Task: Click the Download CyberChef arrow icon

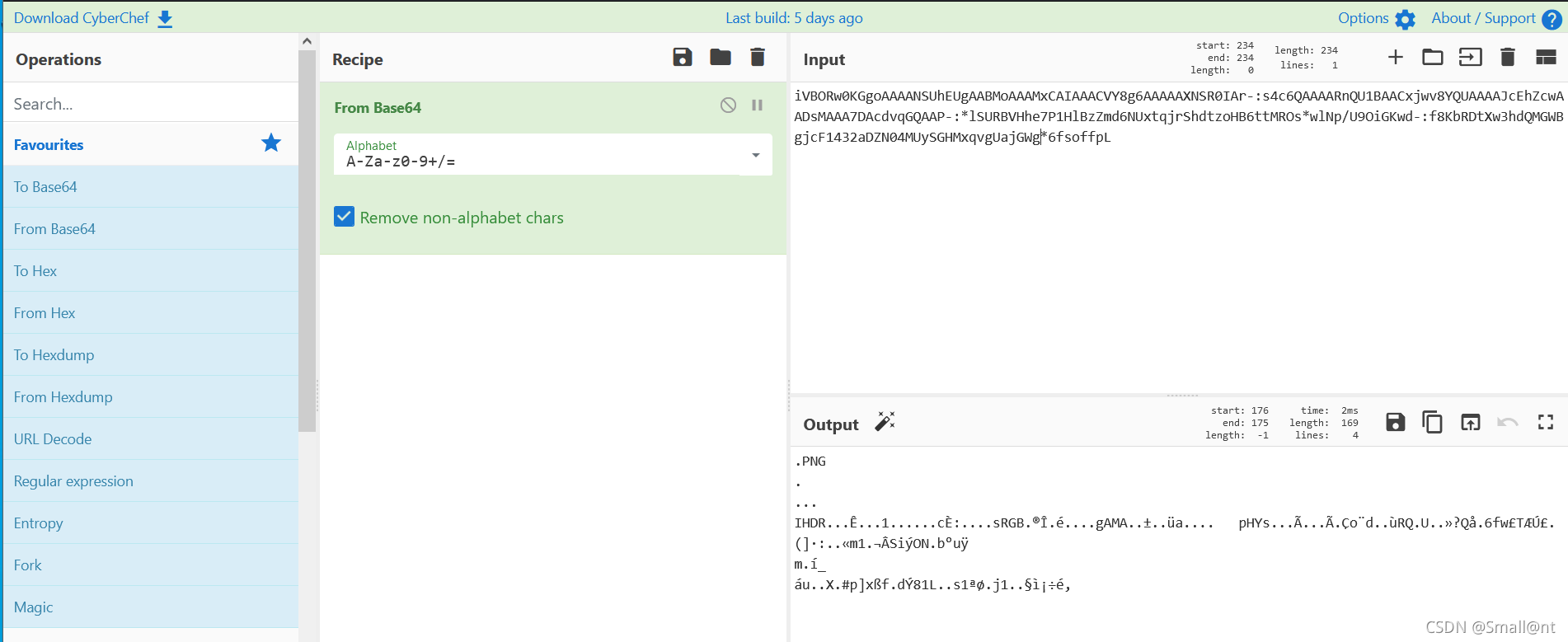Action: point(165,19)
